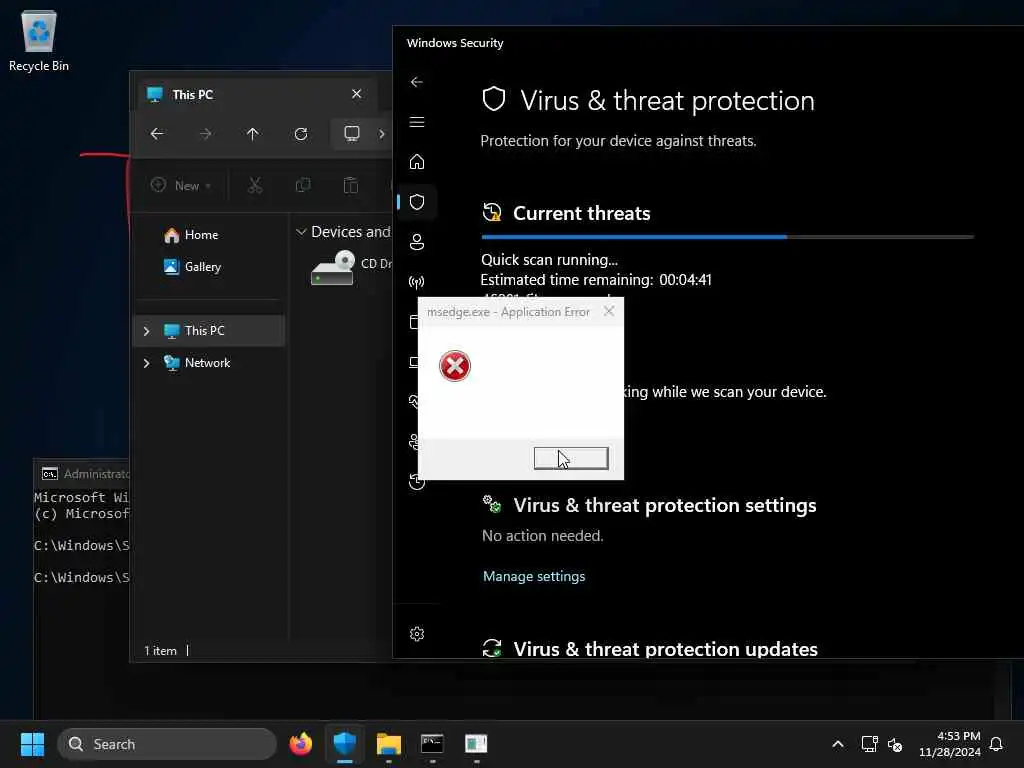The width and height of the screenshot is (1024, 768).
Task: Open the This PC tab in File Explorer
Action: pos(255,95)
